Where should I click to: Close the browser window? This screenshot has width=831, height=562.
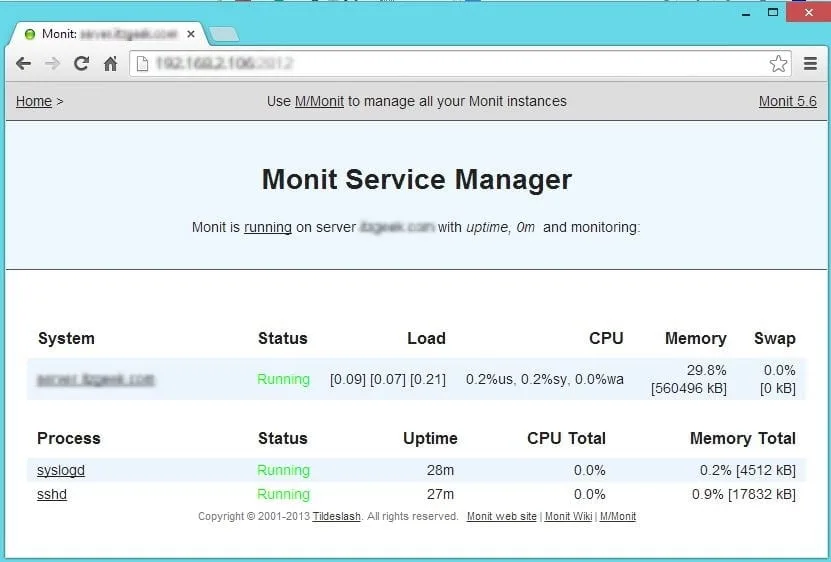pos(808,12)
